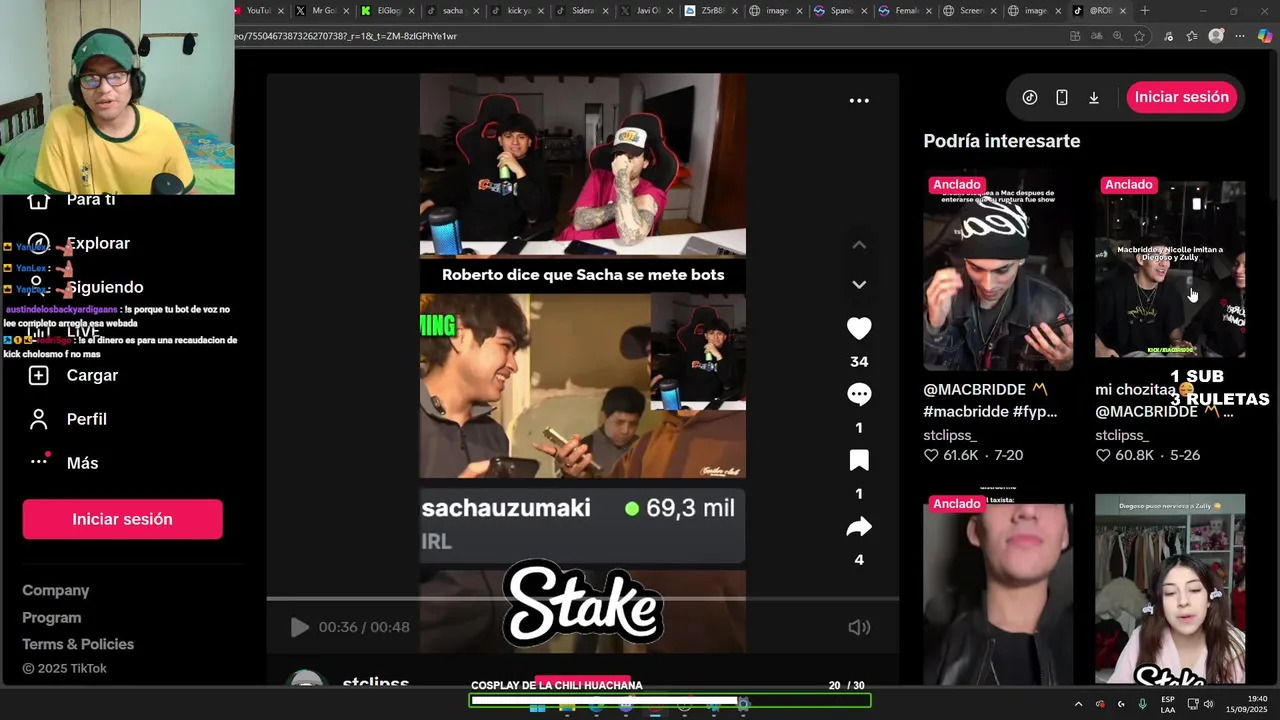Image resolution: width=1280 pixels, height=720 pixels.
Task: Switch to the Female browser tab
Action: pyautogui.click(x=908, y=11)
